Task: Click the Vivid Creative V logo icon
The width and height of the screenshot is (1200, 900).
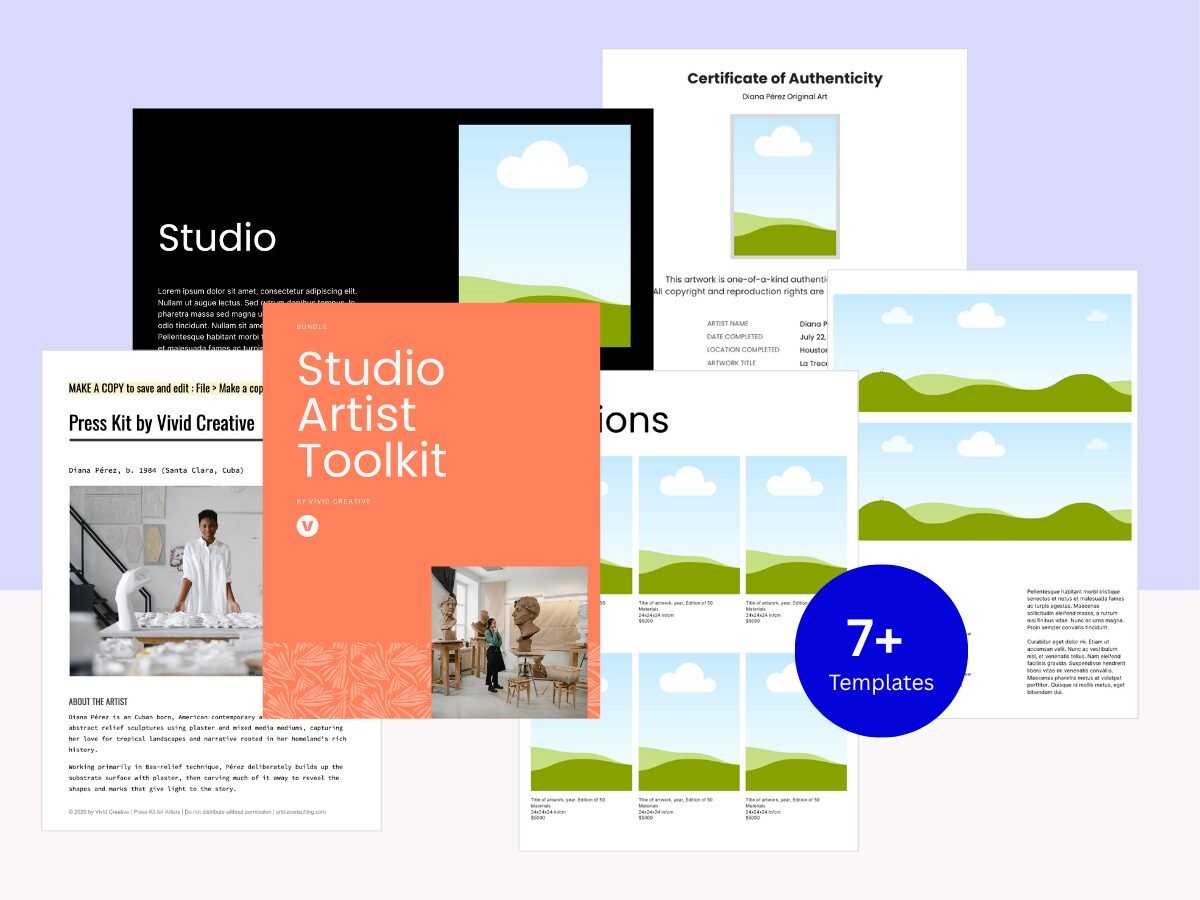Action: 308,526
